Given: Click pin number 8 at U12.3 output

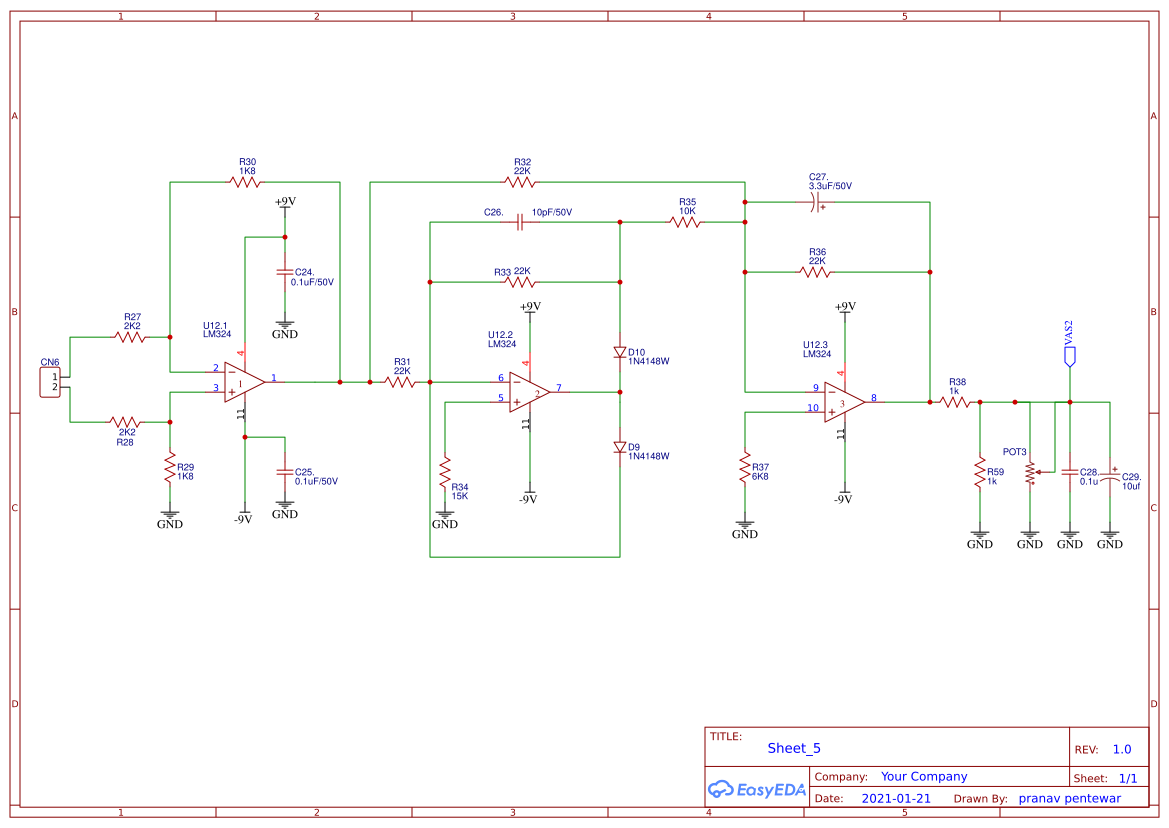Looking at the screenshot, I should pos(874,398).
